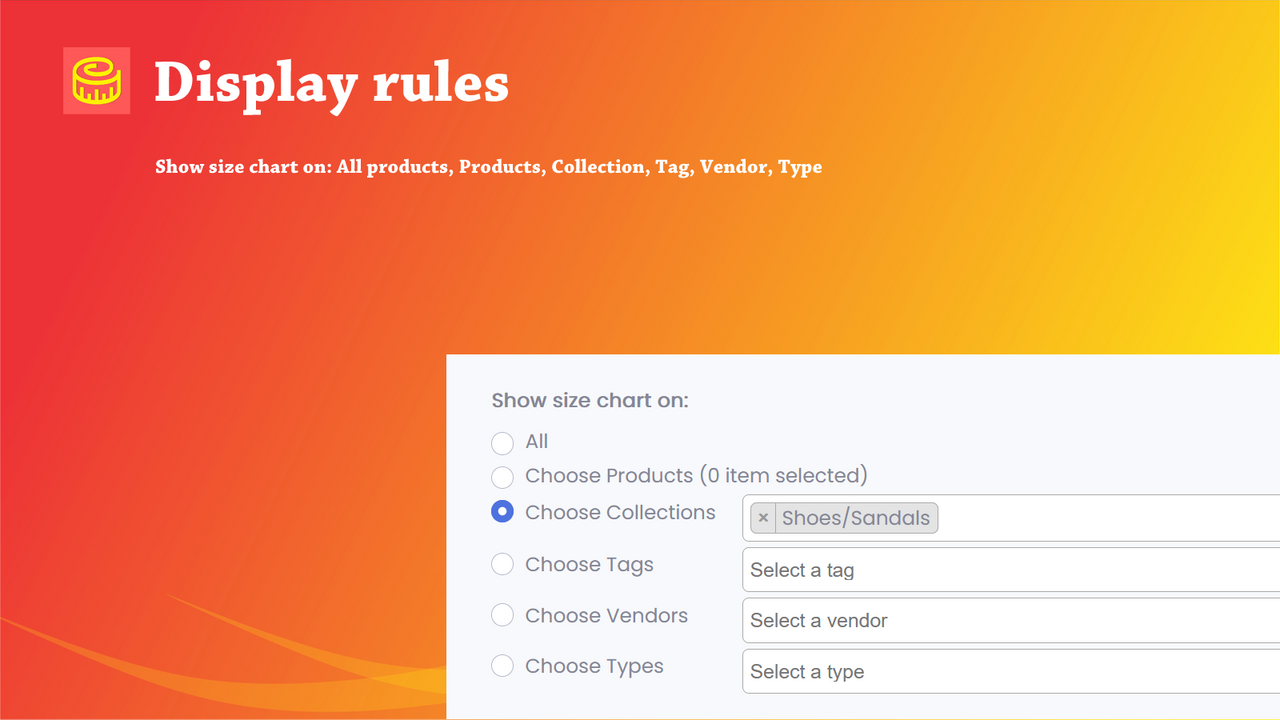Viewport: 1280px width, 720px height.
Task: Select the All radio option
Action: [502, 443]
